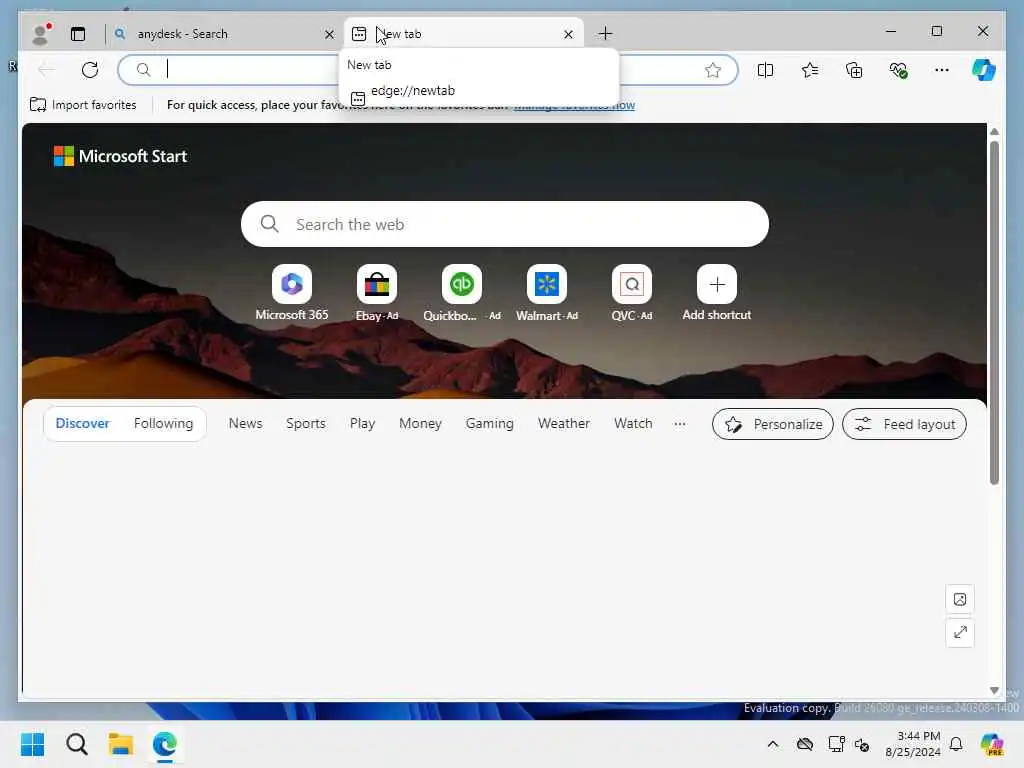The width and height of the screenshot is (1024, 768).
Task: Open File Explorer from taskbar
Action: click(x=121, y=744)
